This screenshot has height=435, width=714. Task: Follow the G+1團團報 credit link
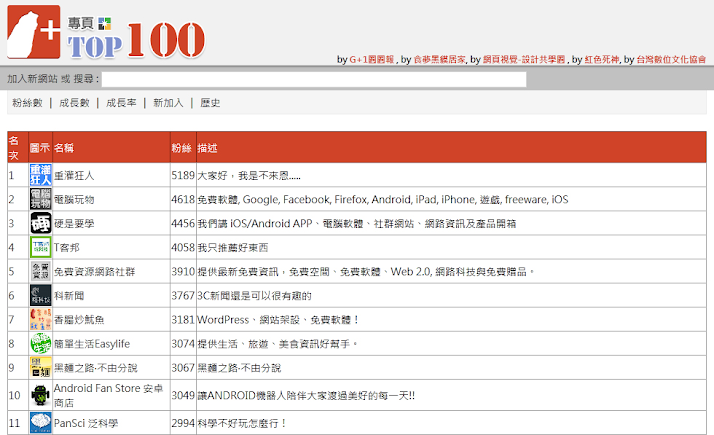372,59
